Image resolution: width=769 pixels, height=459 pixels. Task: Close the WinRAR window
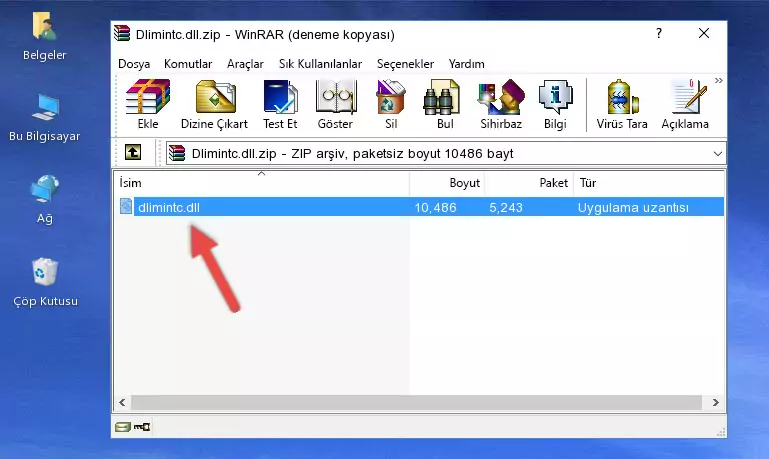coord(704,33)
